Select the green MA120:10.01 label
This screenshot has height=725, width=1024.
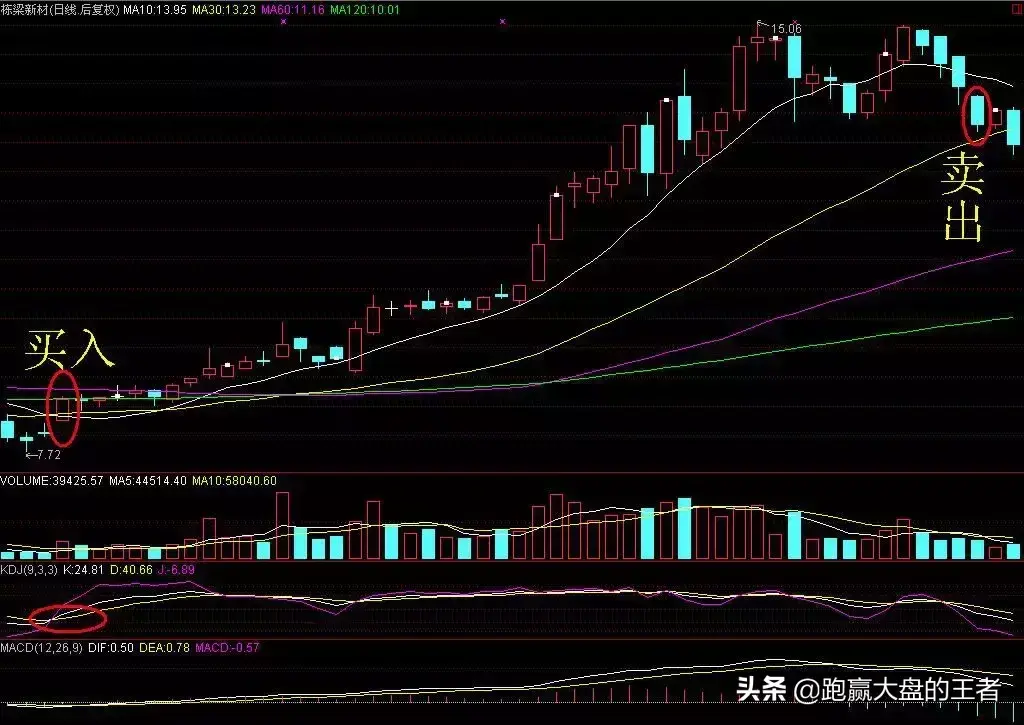click(365, 10)
